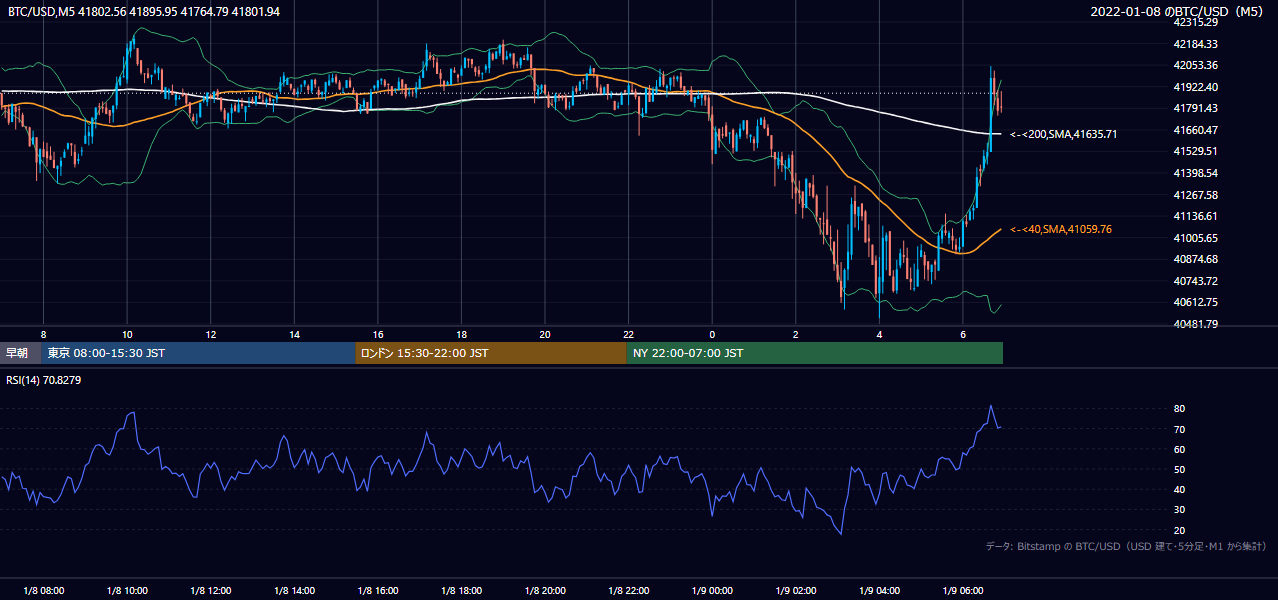Viewport: 1278px width, 600px height.
Task: Click the orange 40 SMA label 41059.76
Action: (x=1061, y=229)
